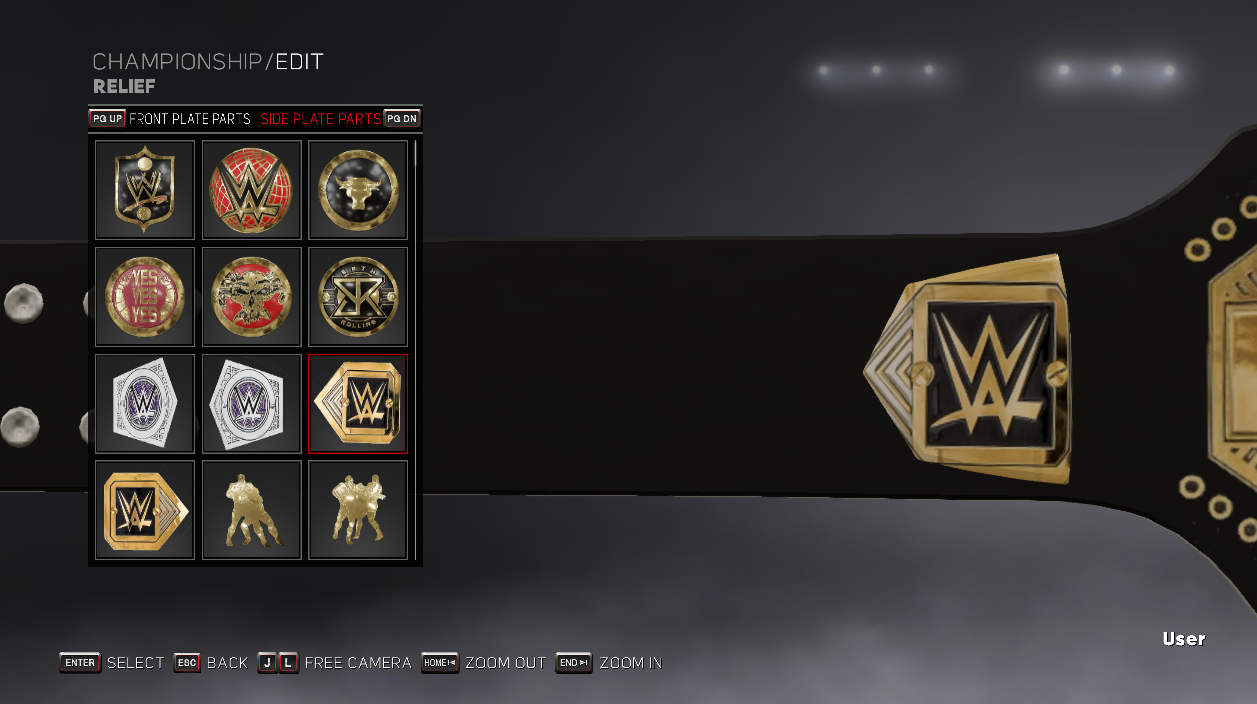Choose the red plate with gold skull
The width and height of the screenshot is (1257, 704).
point(252,297)
